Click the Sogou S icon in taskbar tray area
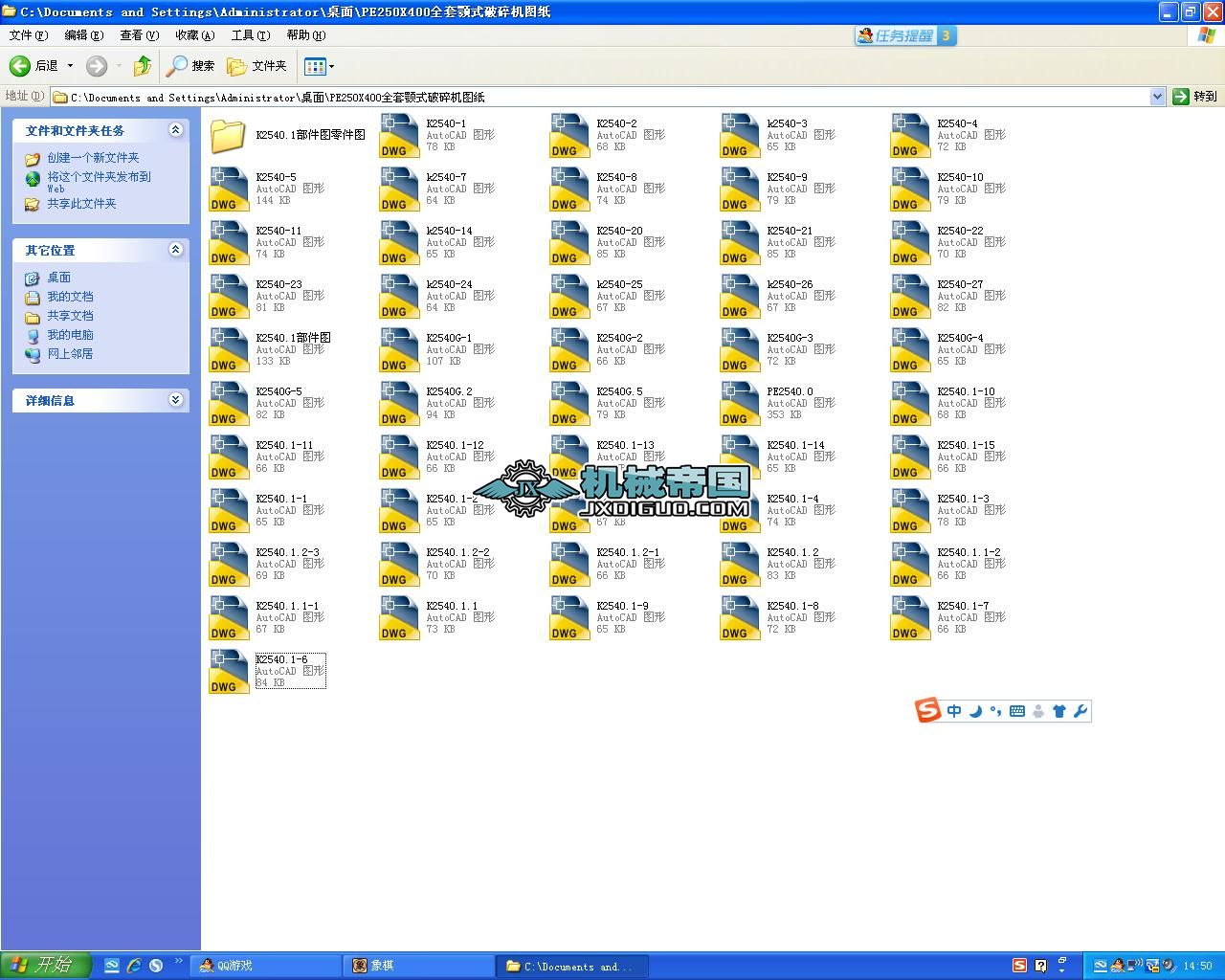Image resolution: width=1225 pixels, height=980 pixels. coord(1020,966)
